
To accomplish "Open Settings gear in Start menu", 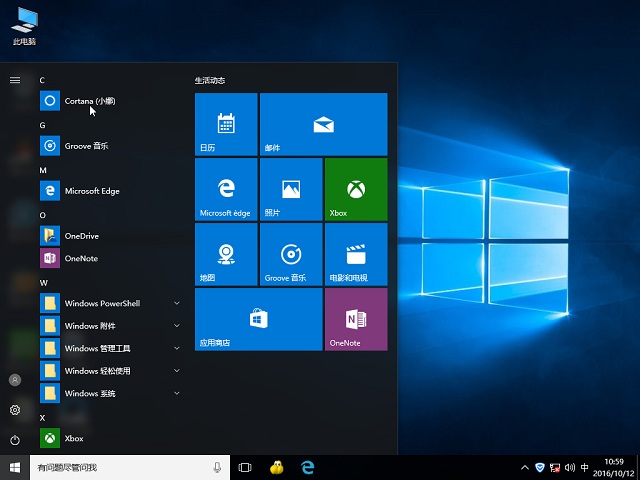I will coord(15,410).
